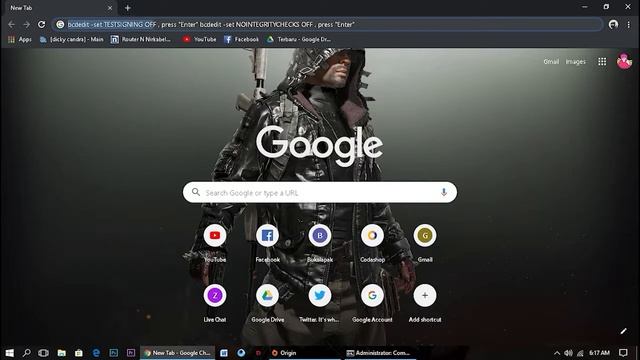This screenshot has height=360, width=640.
Task: Open the Gmail shortcut tile
Action: [425, 243]
